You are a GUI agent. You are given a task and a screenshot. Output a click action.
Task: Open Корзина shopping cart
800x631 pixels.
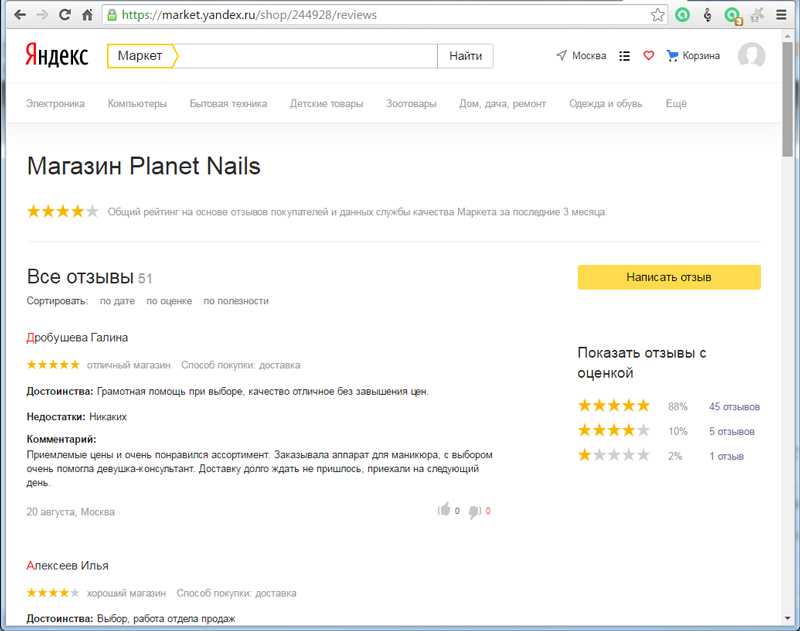pos(693,56)
